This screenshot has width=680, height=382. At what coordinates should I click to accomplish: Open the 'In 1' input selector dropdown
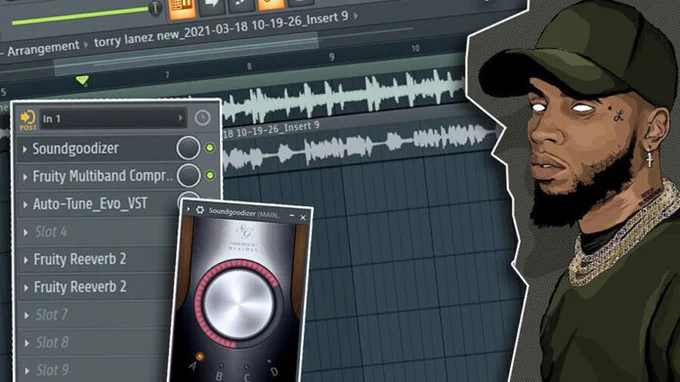pos(113,118)
